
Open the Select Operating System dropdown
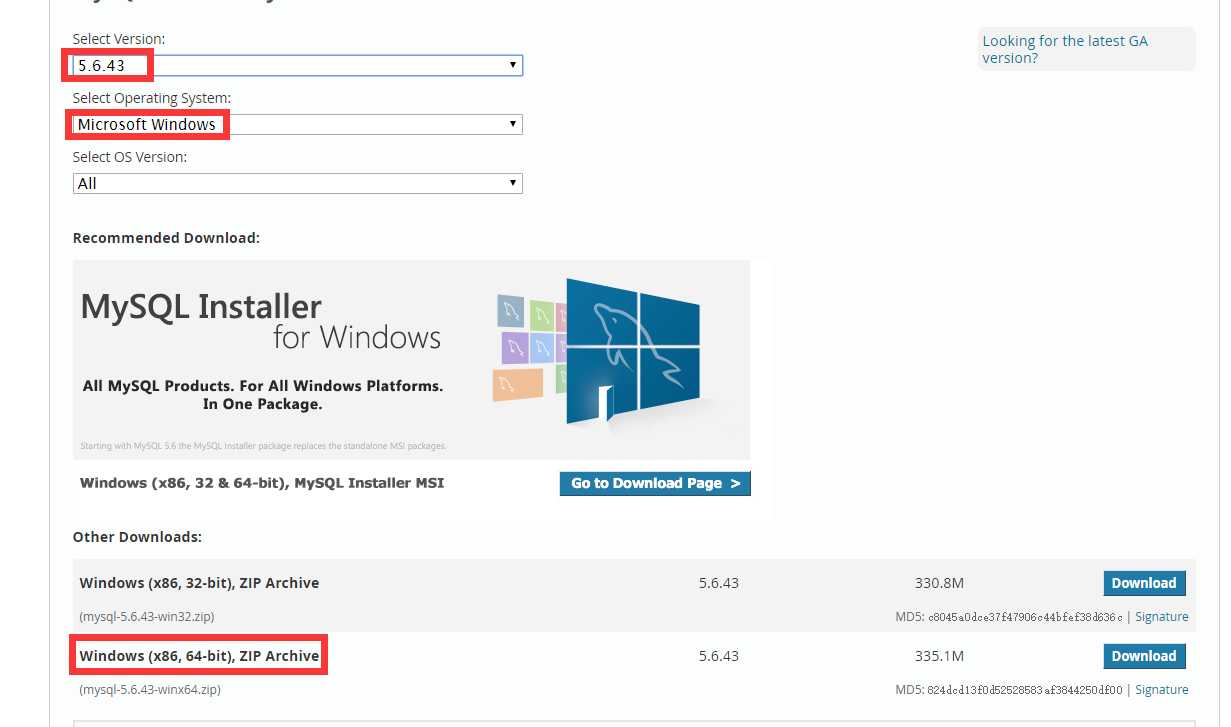point(298,124)
